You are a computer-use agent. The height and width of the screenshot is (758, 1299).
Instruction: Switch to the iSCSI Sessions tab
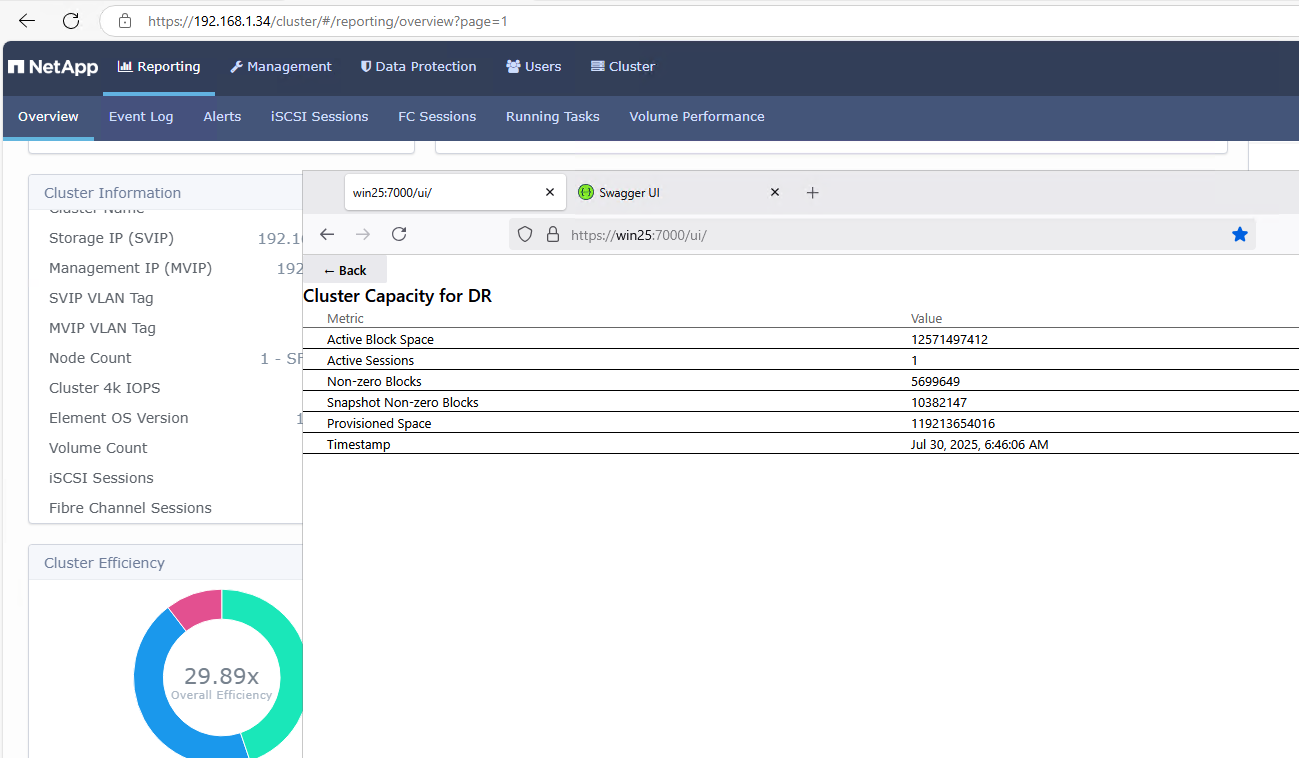[x=320, y=117]
